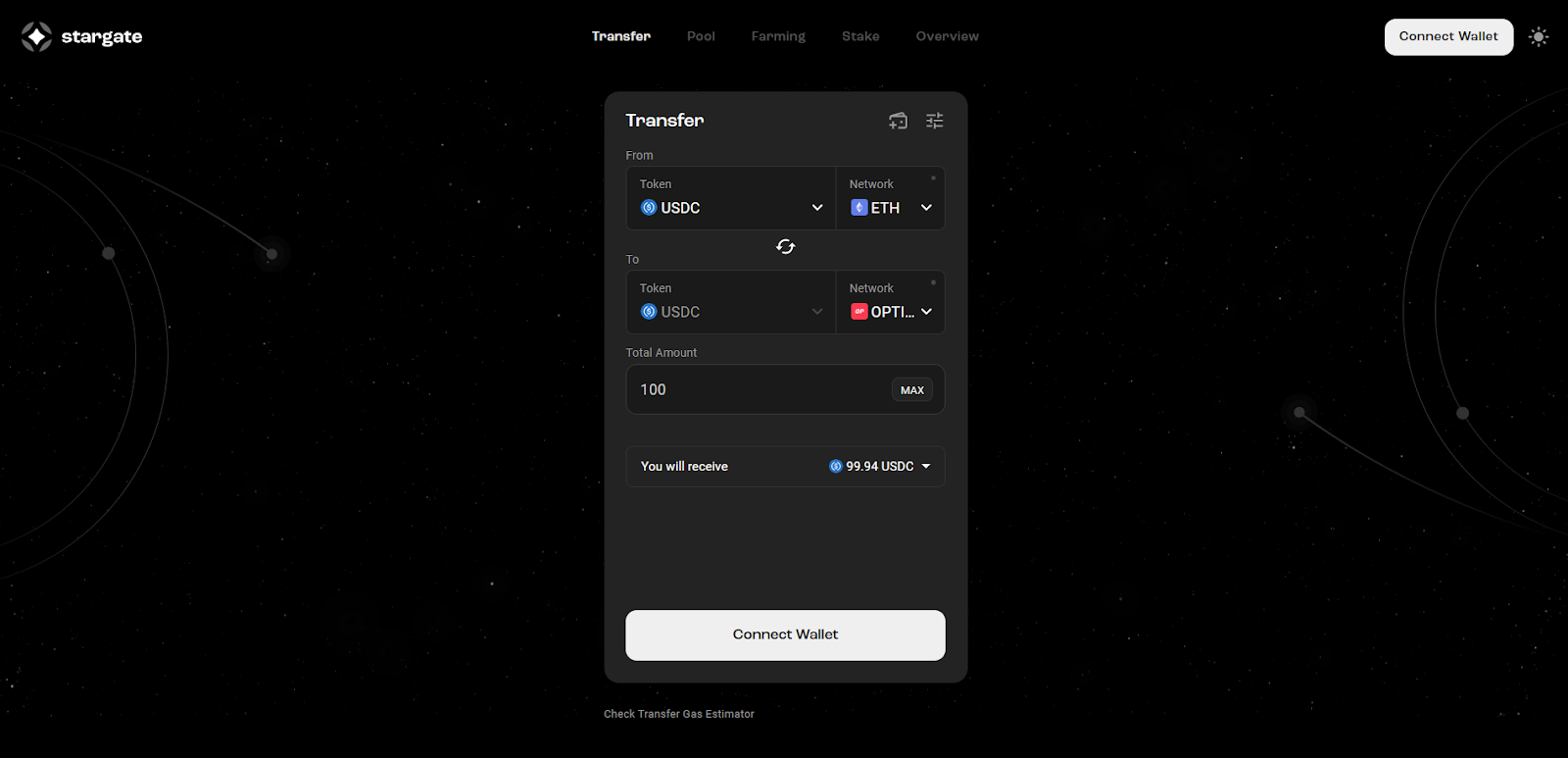The height and width of the screenshot is (758, 1568).
Task: Open the Farming tab
Action: pyautogui.click(x=778, y=36)
